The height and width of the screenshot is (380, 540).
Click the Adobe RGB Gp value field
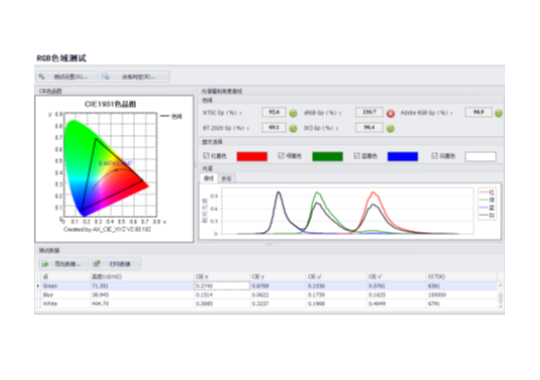[x=478, y=112]
